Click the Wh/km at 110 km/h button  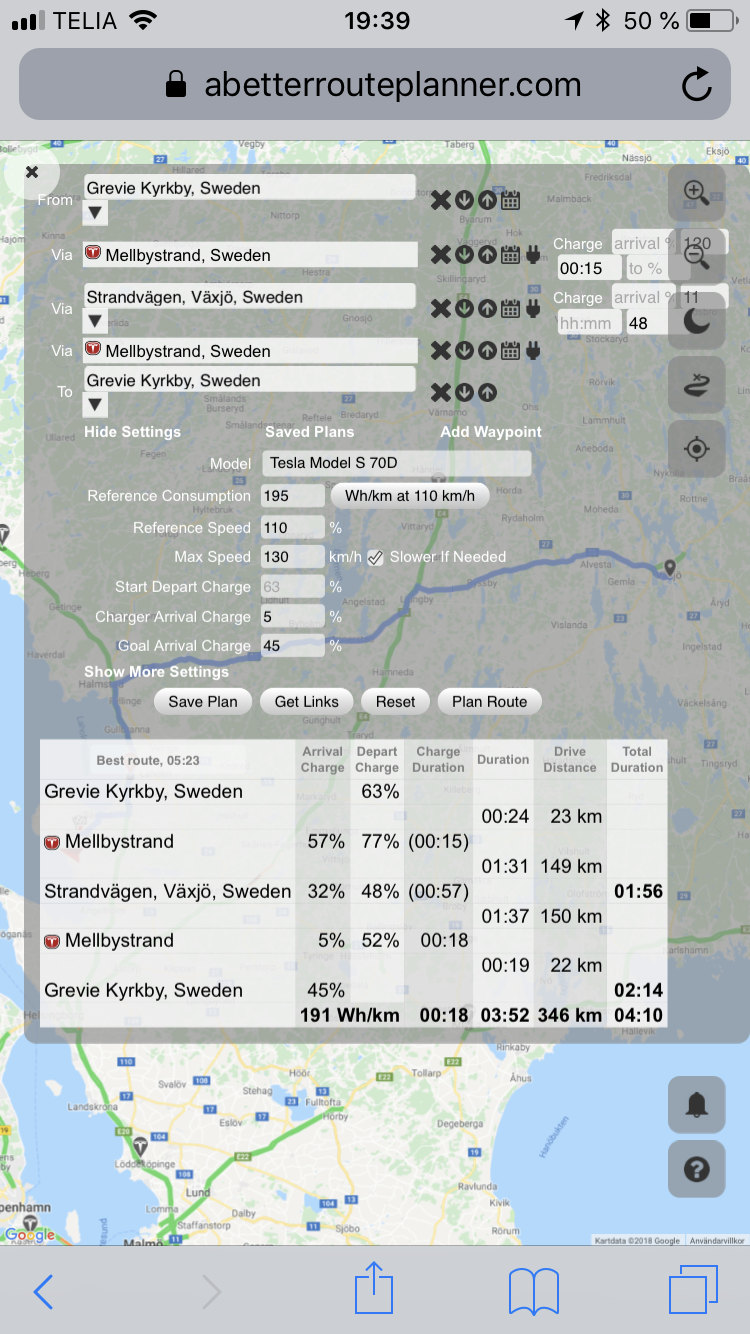pyautogui.click(x=410, y=496)
